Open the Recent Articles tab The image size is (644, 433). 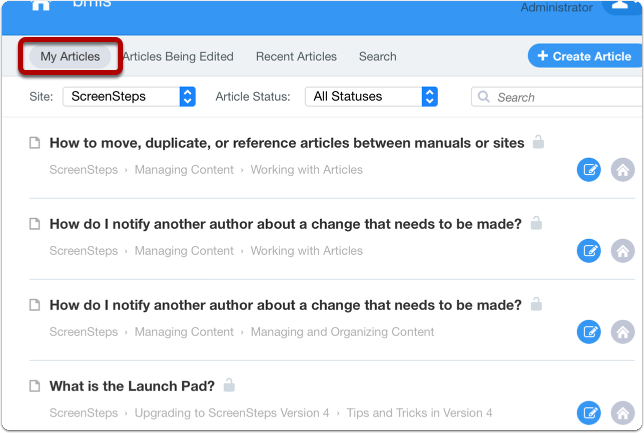tap(296, 56)
